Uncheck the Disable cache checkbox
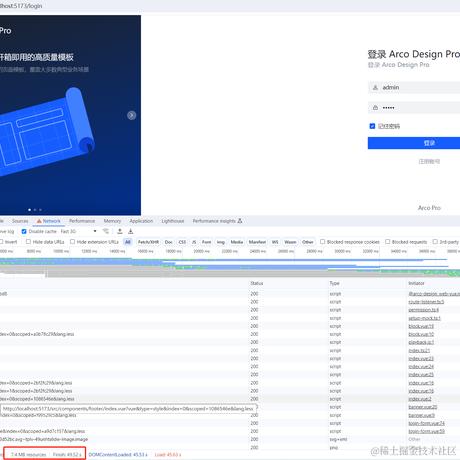The height and width of the screenshot is (460, 460). click(24, 231)
